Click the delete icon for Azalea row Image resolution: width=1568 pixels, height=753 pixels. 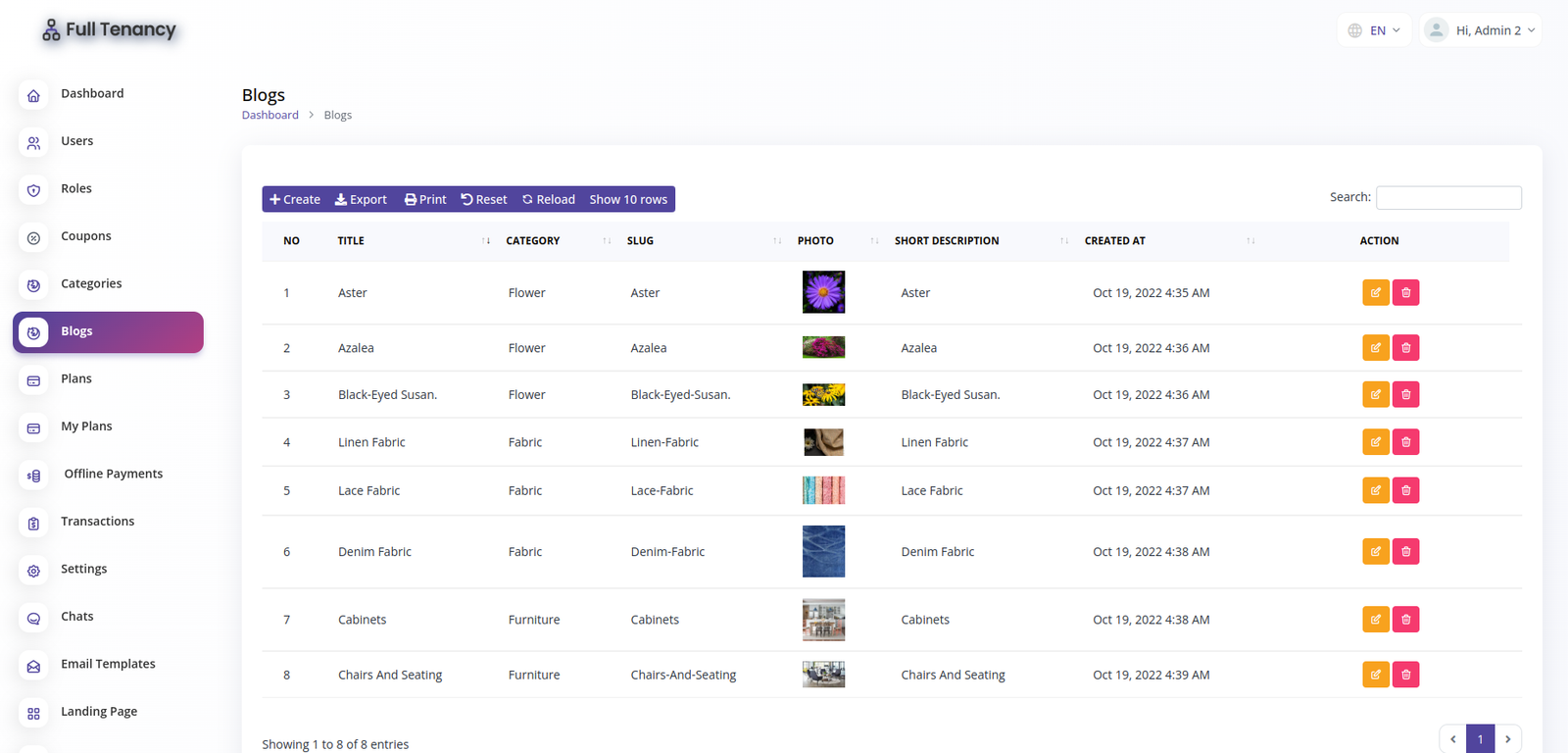pos(1405,348)
